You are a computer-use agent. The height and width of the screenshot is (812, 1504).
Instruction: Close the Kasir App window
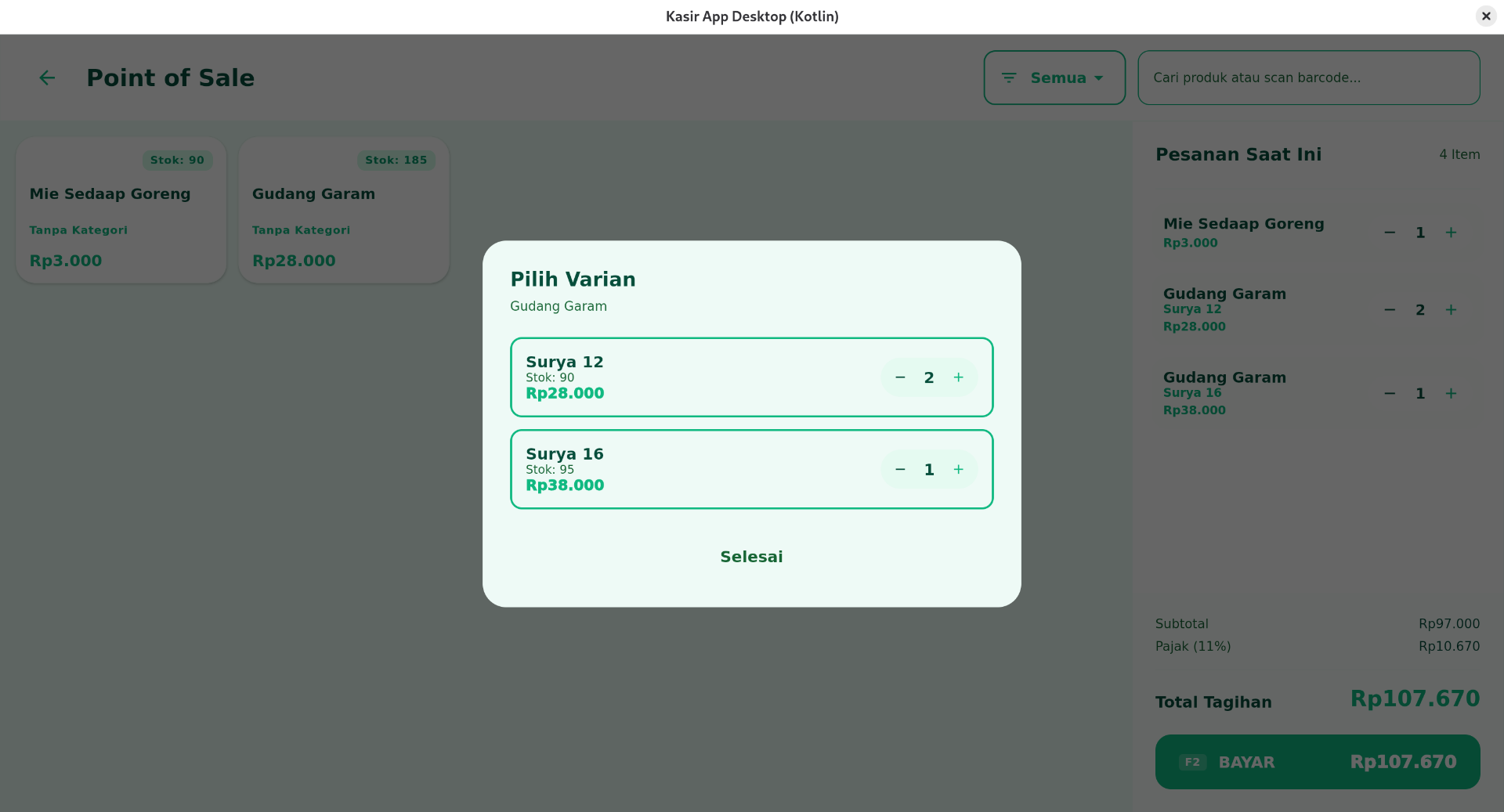(1485, 16)
